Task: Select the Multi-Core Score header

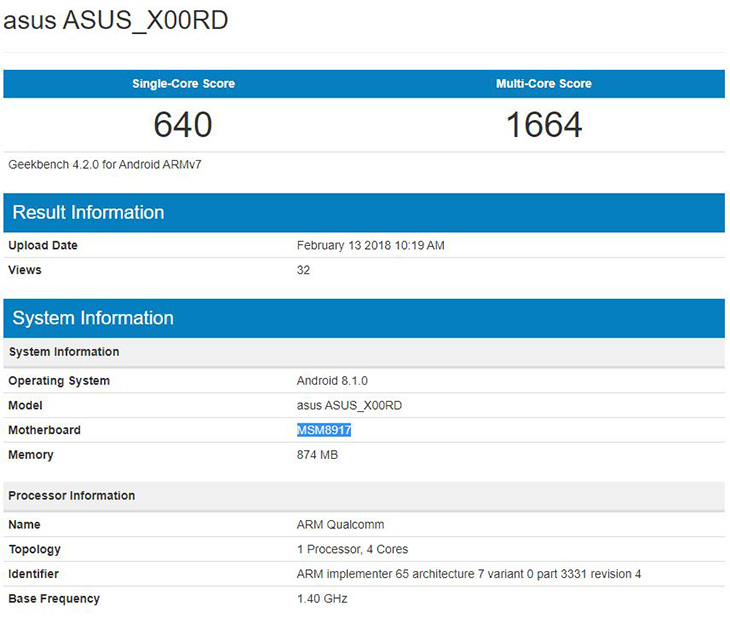Action: [x=544, y=84]
